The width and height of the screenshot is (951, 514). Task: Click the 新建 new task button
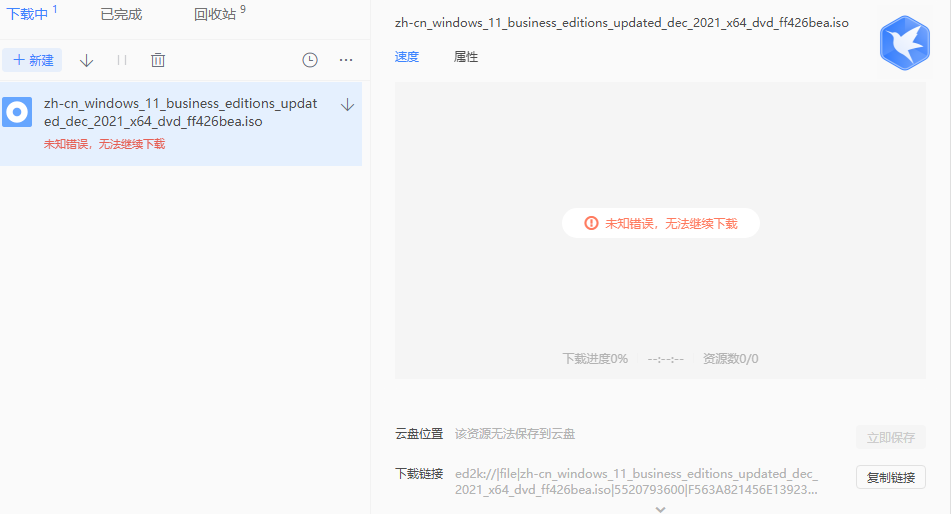(x=32, y=60)
